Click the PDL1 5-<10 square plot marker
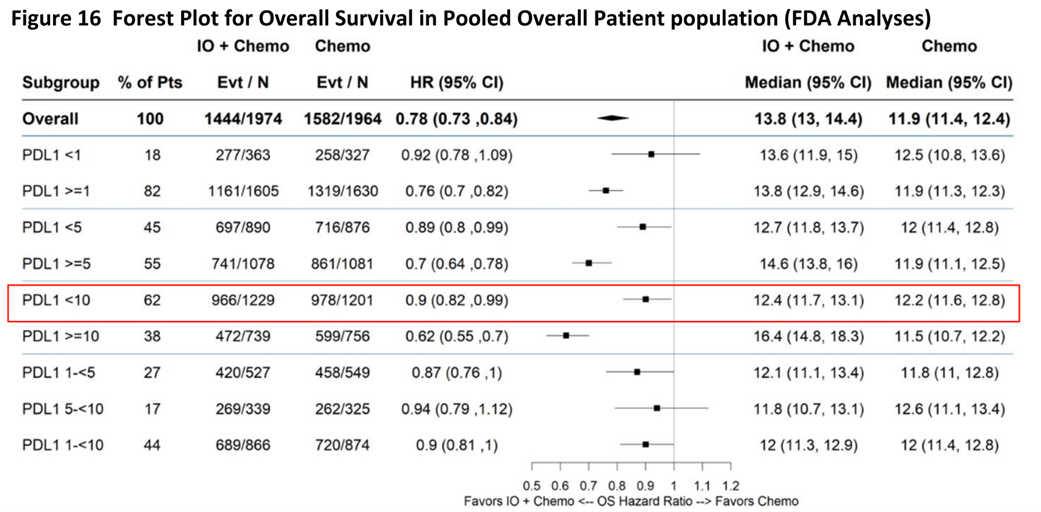Image resolution: width=1041 pixels, height=512 pixels. (x=657, y=408)
